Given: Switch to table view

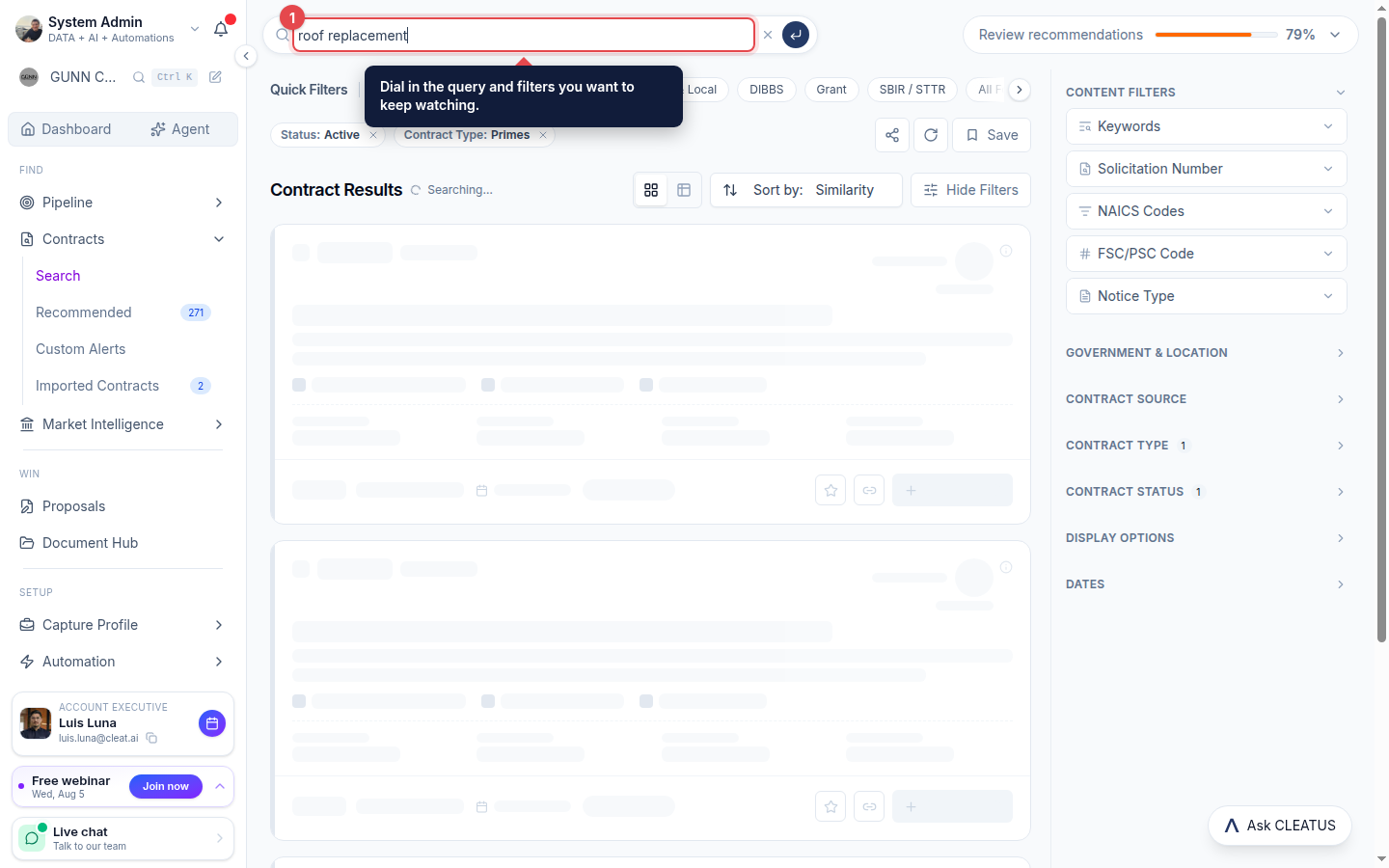Looking at the screenshot, I should coord(684,190).
